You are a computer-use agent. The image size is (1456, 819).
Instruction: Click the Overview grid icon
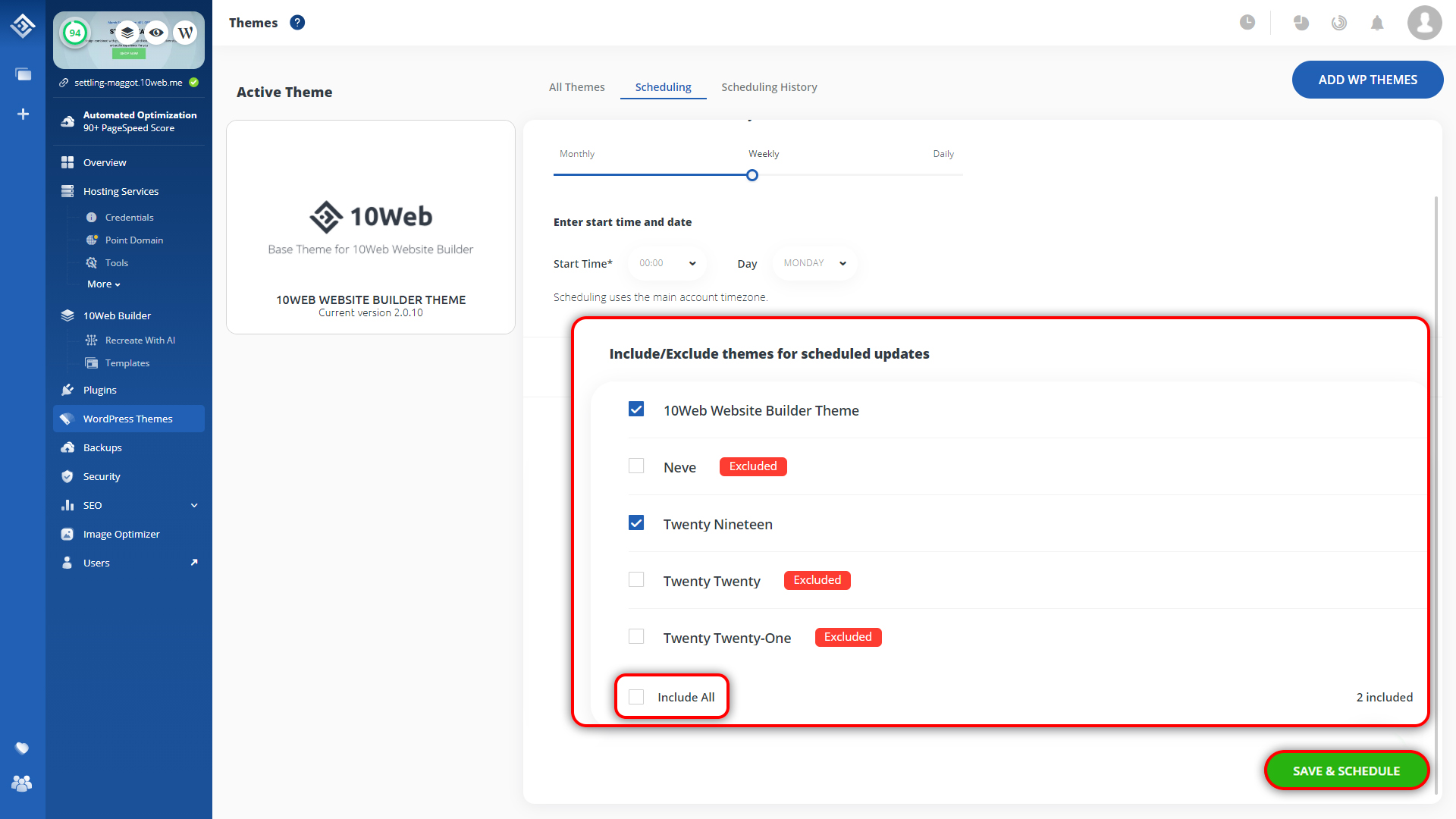[x=67, y=162]
